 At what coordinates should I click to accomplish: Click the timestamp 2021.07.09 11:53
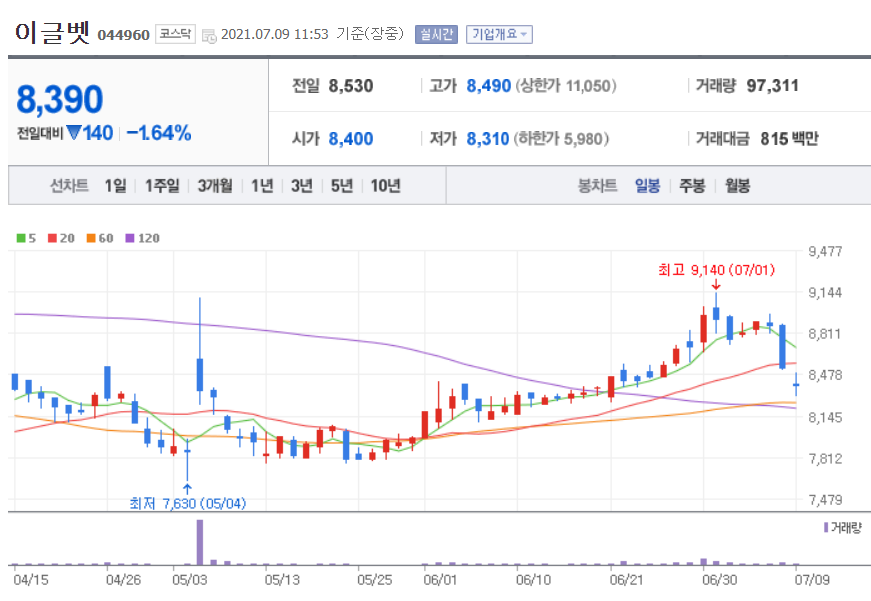274,34
